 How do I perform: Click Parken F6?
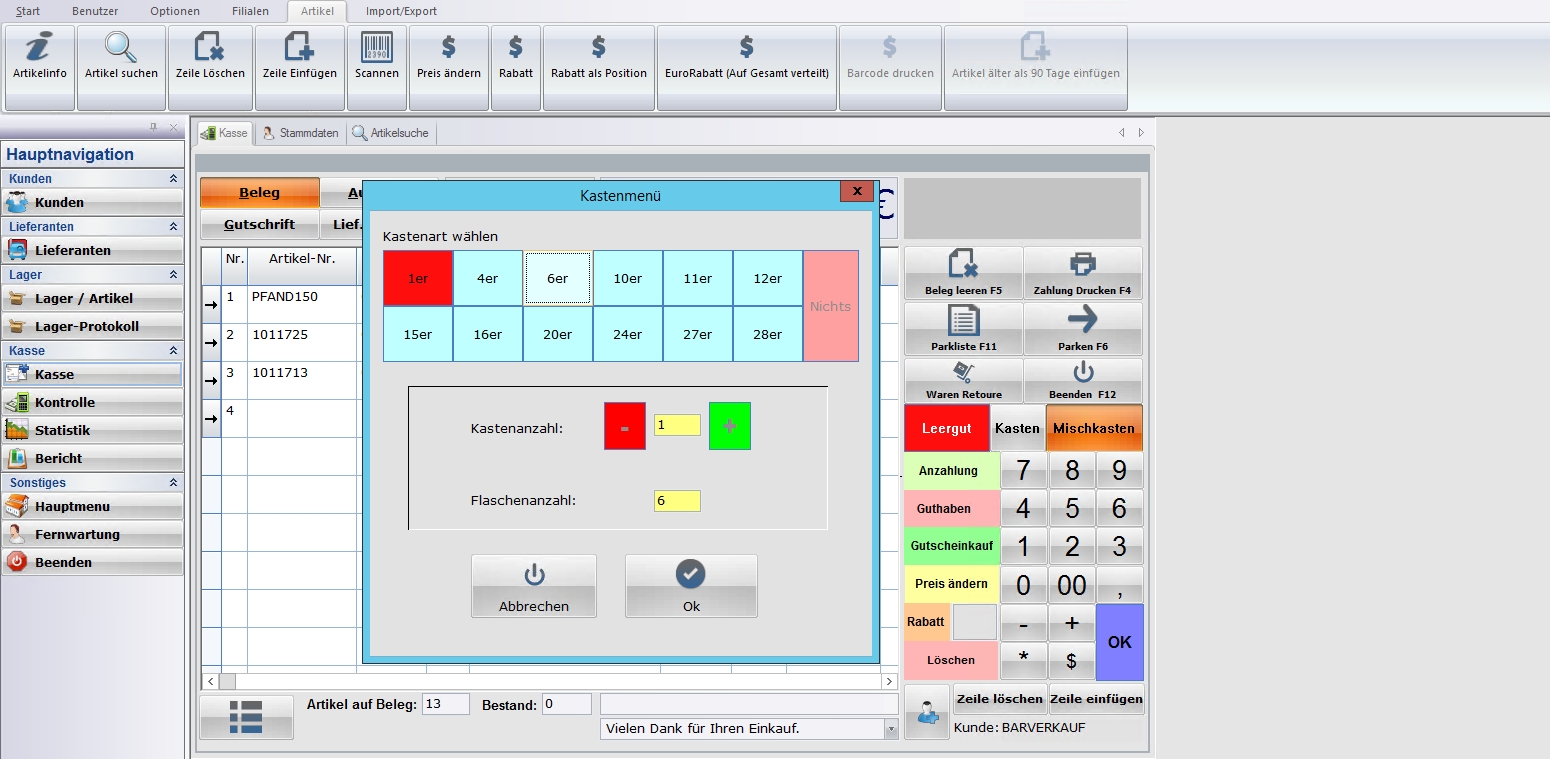pyautogui.click(x=1083, y=329)
